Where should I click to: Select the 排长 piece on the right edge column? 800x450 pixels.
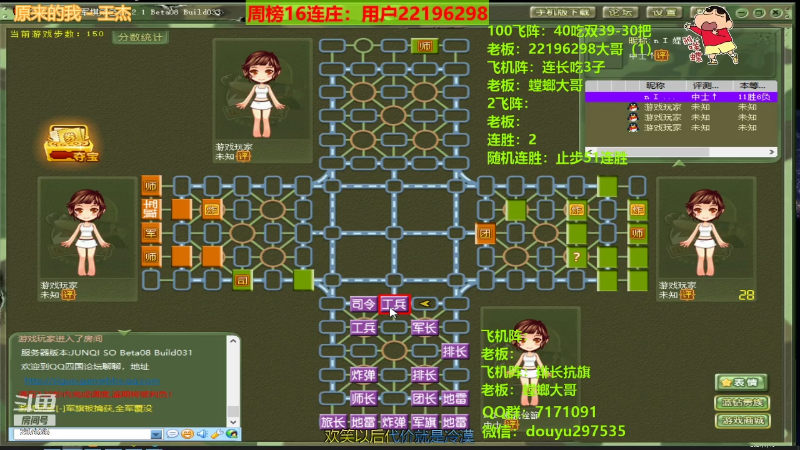(x=455, y=351)
